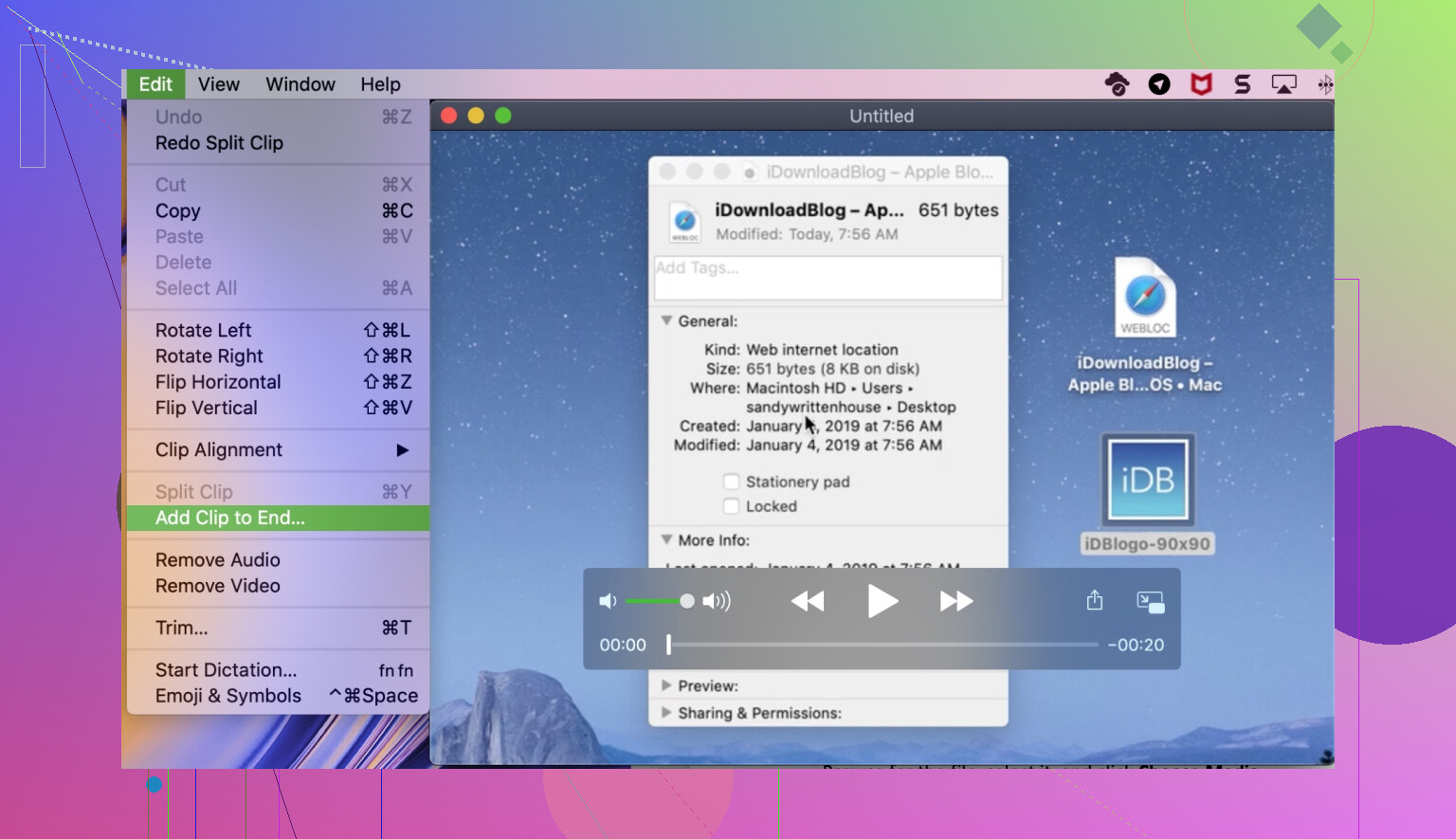Screen dimensions: 1456x839
Task: Click the Add Tags input field
Action: 828,279
